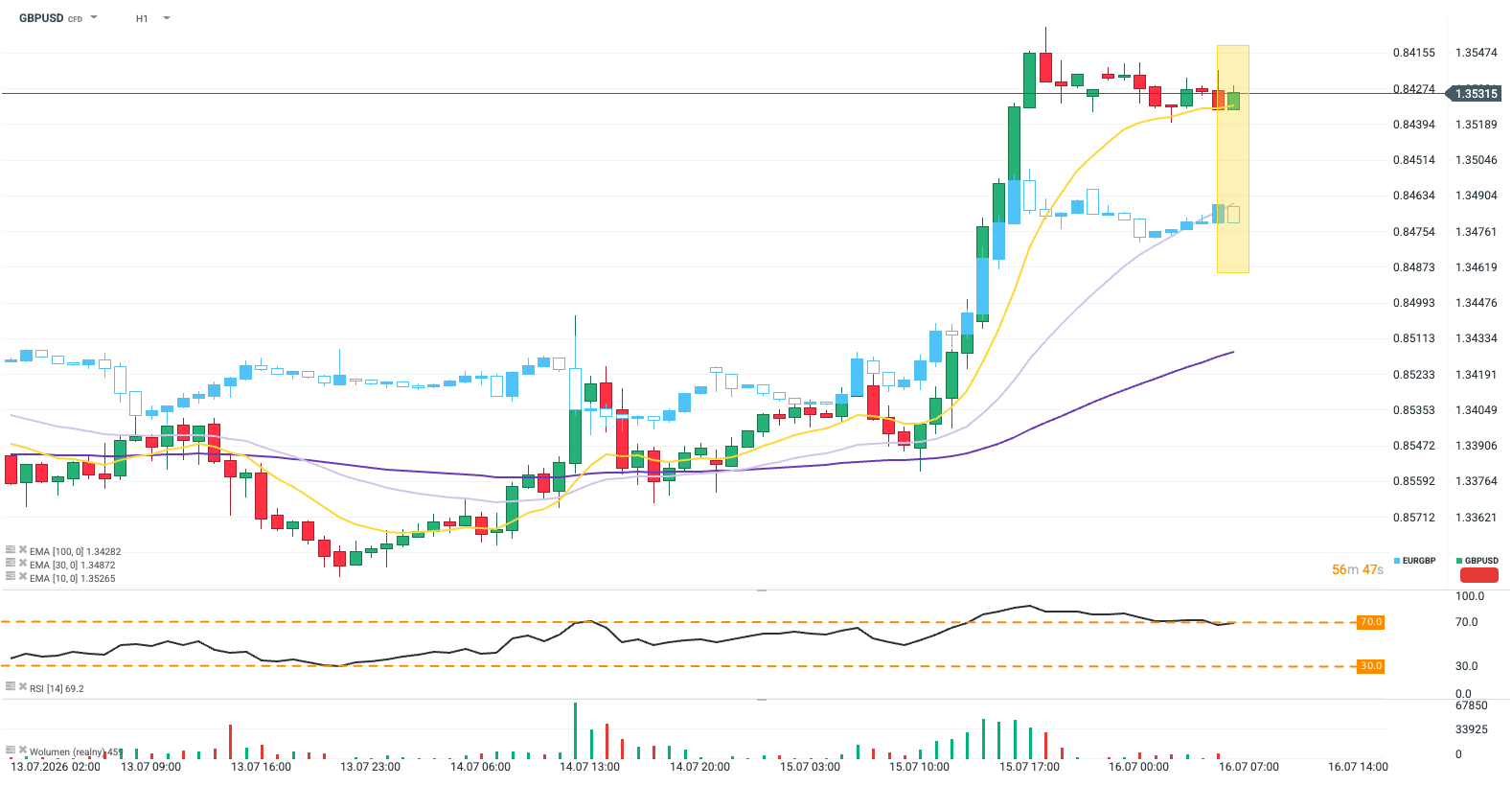This screenshot has width=1512, height=786.
Task: Open the GBPUSD symbol dropdown arrow
Action: 94,17
